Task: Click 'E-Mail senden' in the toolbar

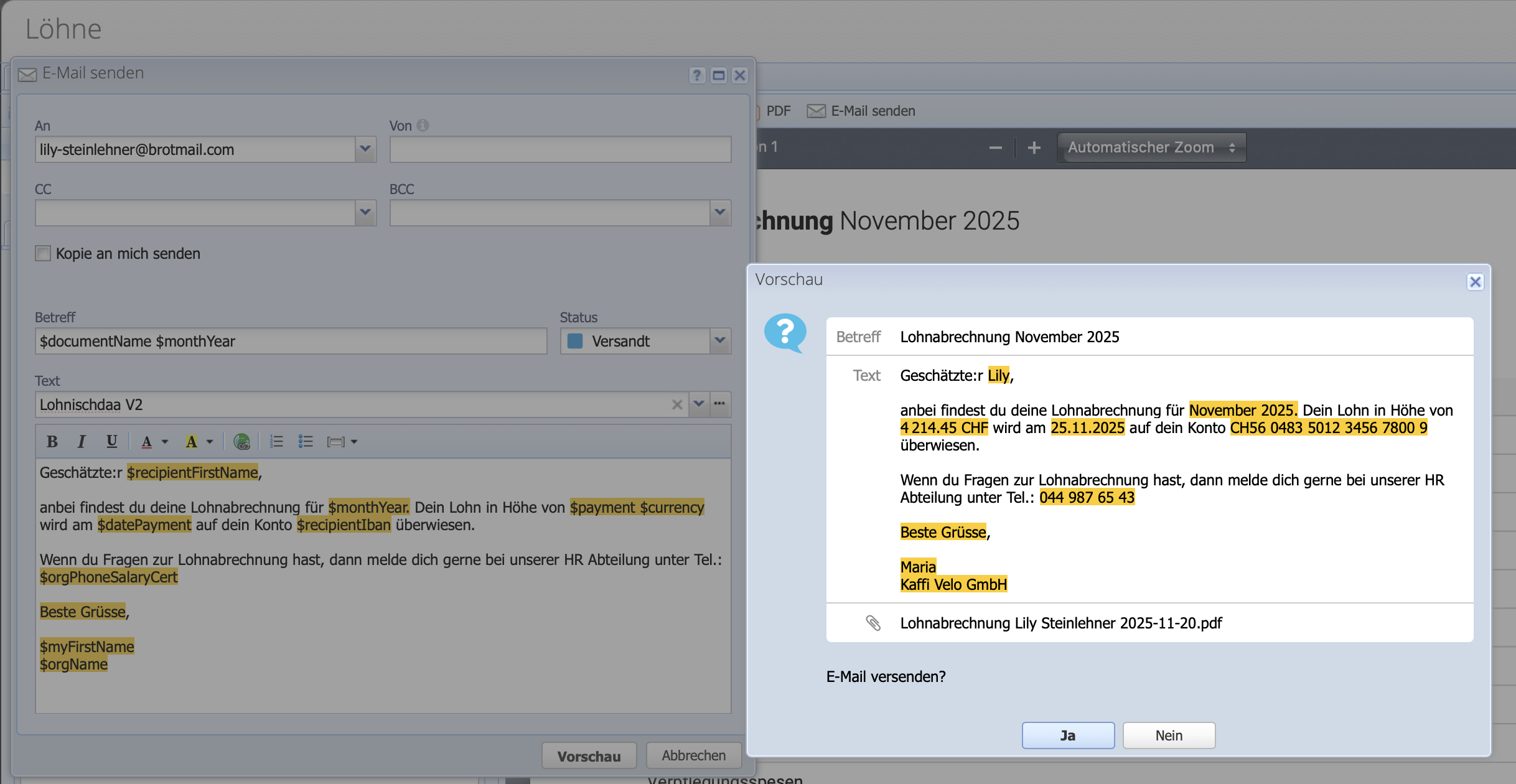Action: pos(861,111)
